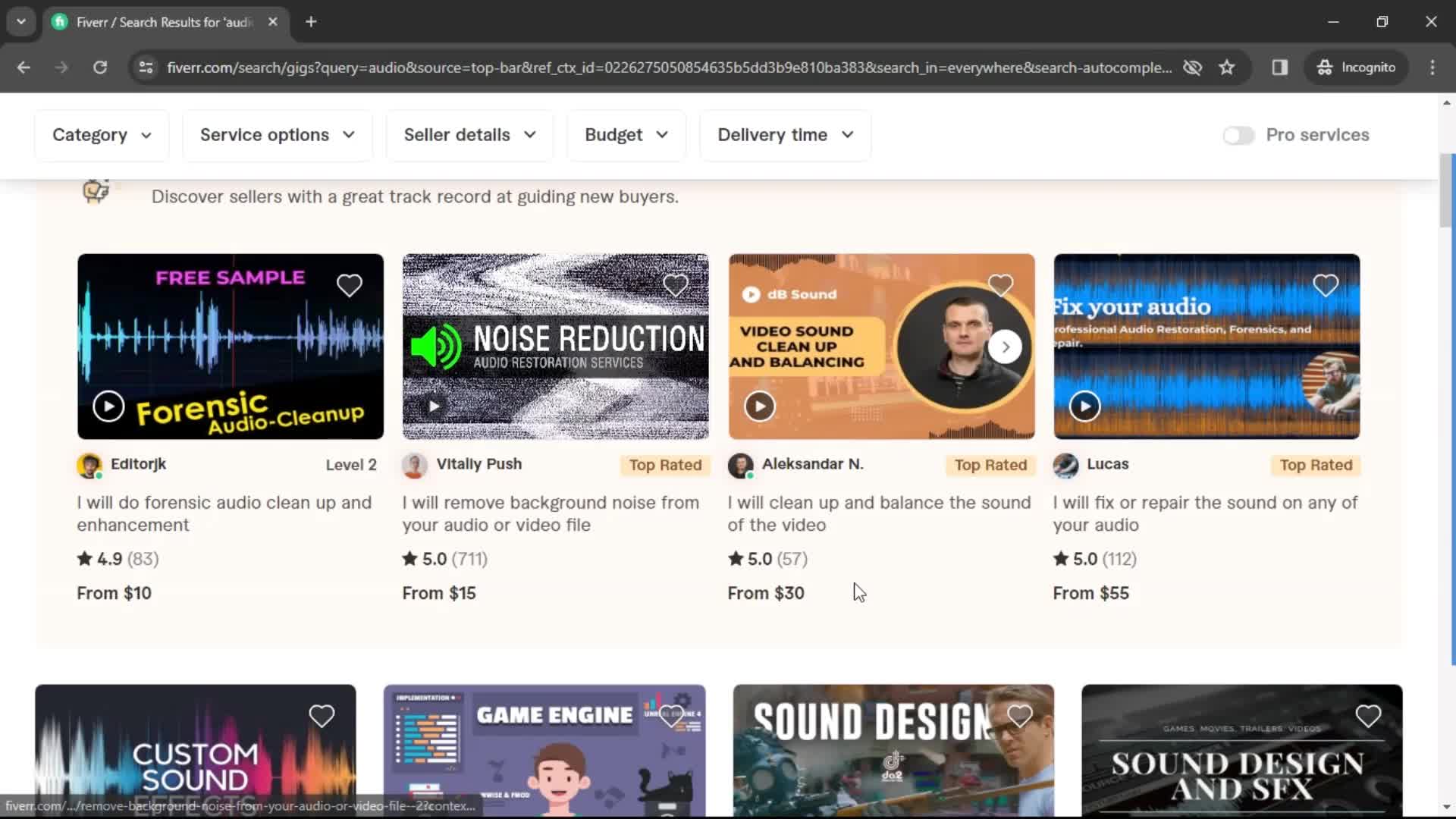1456x819 pixels.
Task: Open the Chrome three-dot menu
Action: point(1432,67)
